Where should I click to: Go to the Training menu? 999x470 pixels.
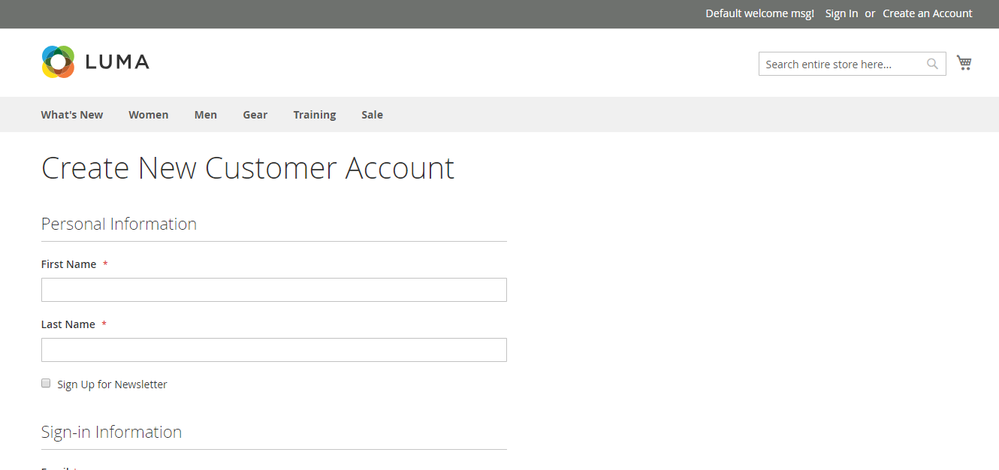314,115
